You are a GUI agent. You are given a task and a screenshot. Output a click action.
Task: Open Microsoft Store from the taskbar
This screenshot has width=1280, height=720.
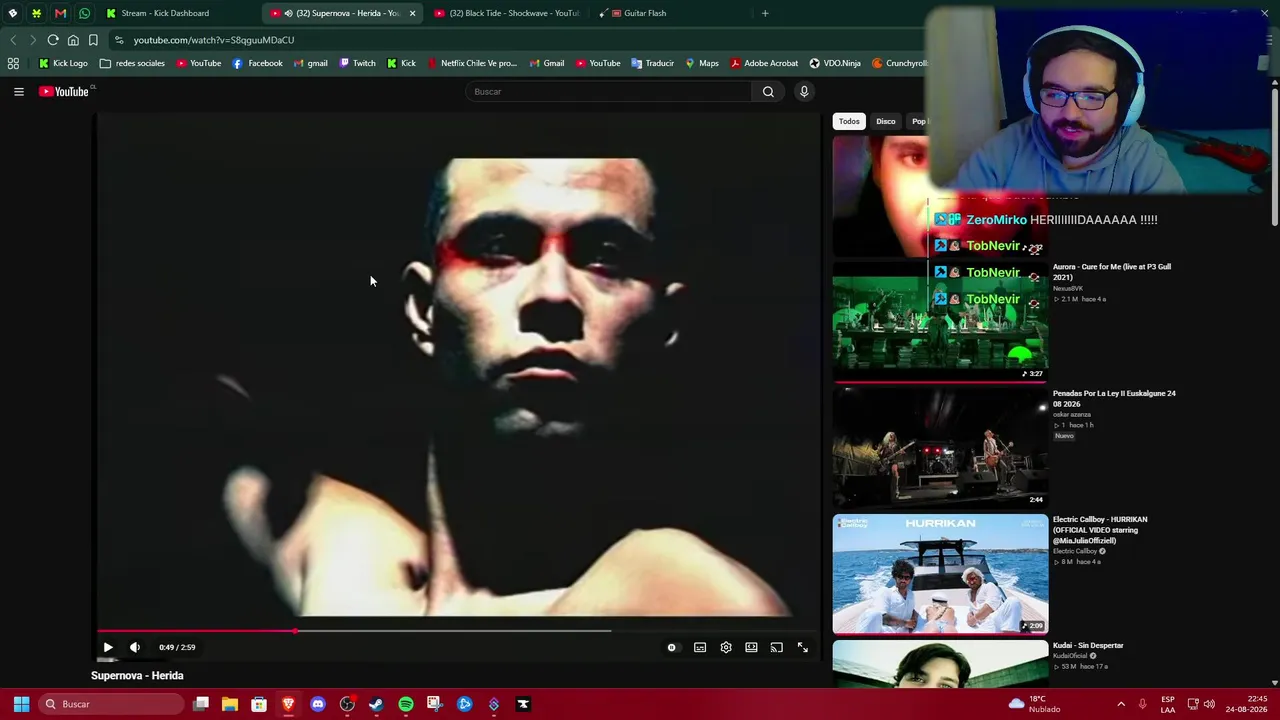tap(259, 704)
